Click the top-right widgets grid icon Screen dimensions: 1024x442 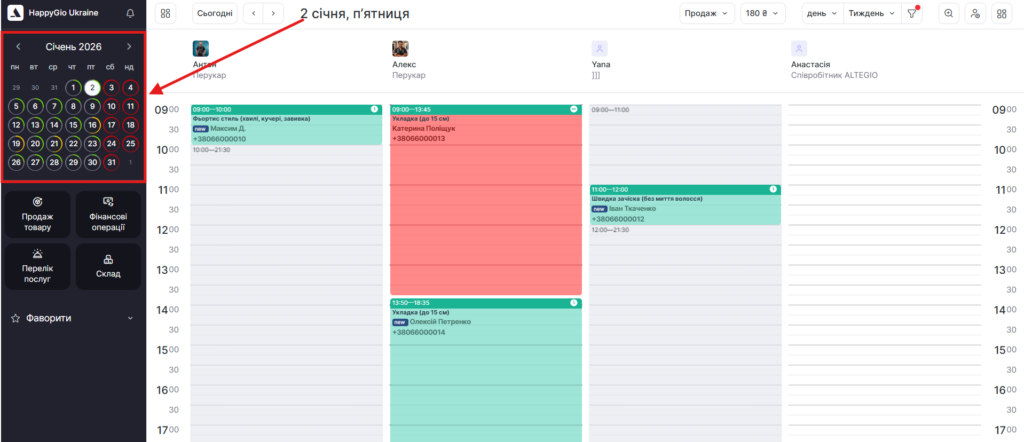pyautogui.click(x=1000, y=13)
